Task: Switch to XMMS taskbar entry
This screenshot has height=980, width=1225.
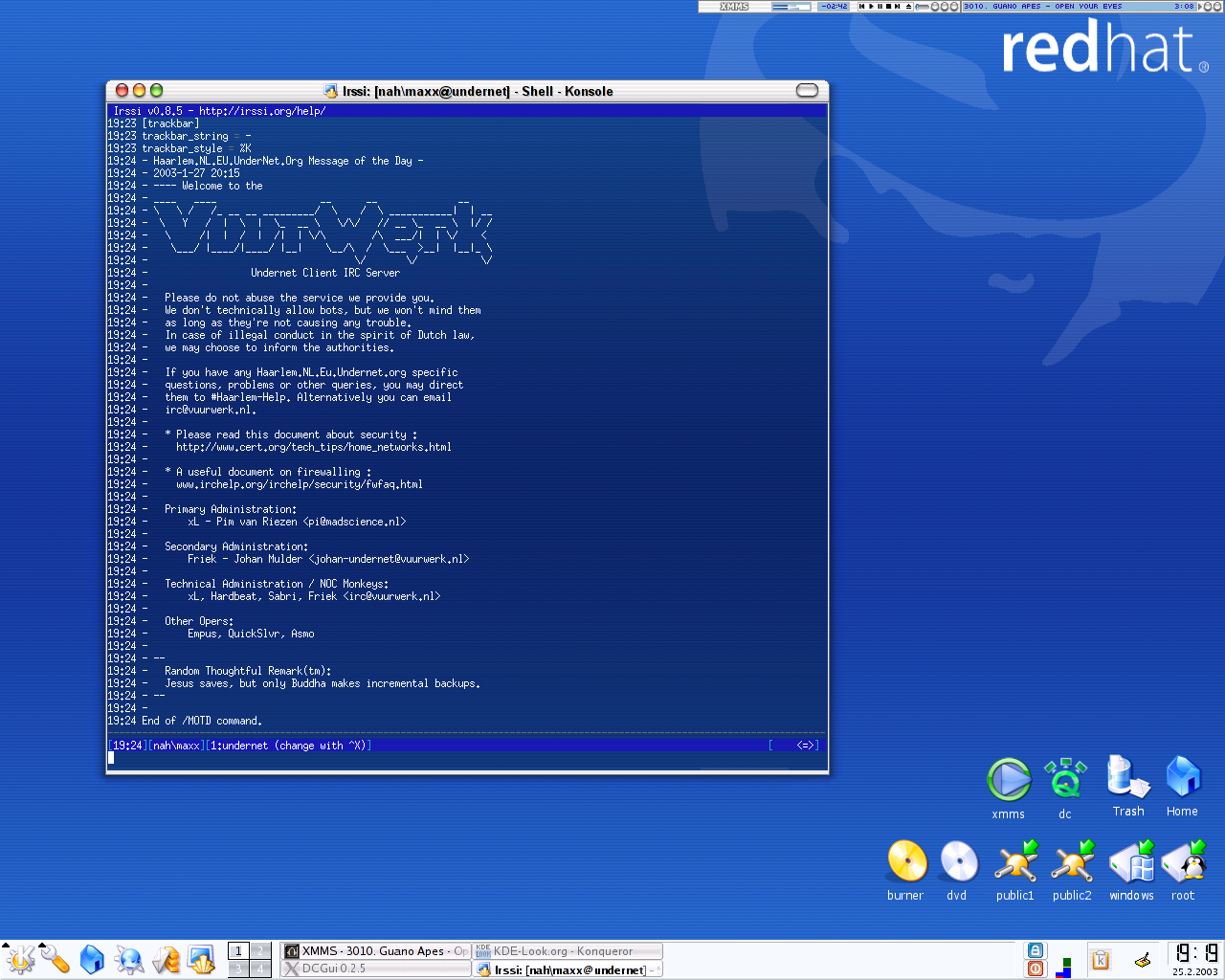Action: [376, 951]
